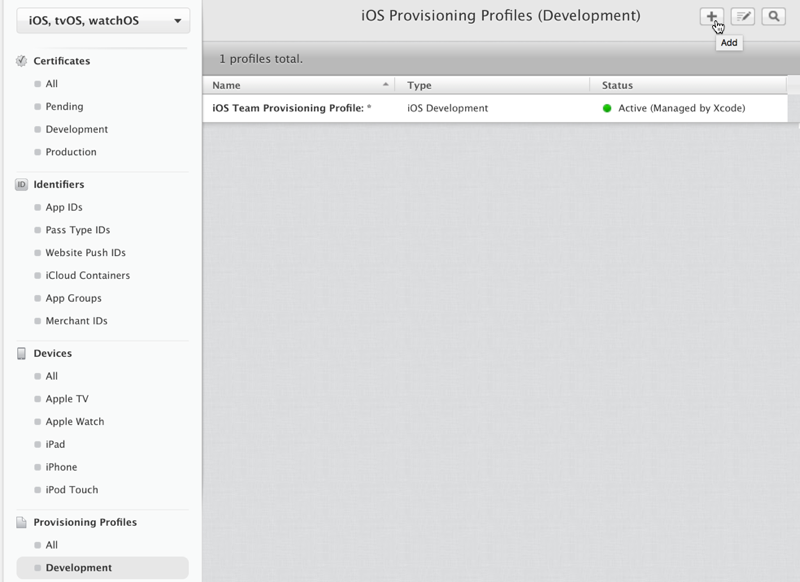Click the Edit profiles pencil icon
Screen dimensions: 800x582
[742, 16]
